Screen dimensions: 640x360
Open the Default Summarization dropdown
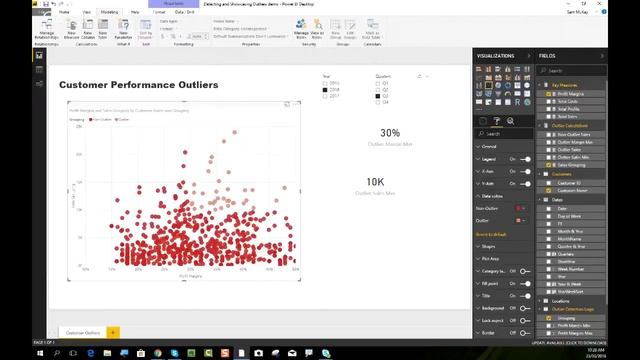(250, 36)
